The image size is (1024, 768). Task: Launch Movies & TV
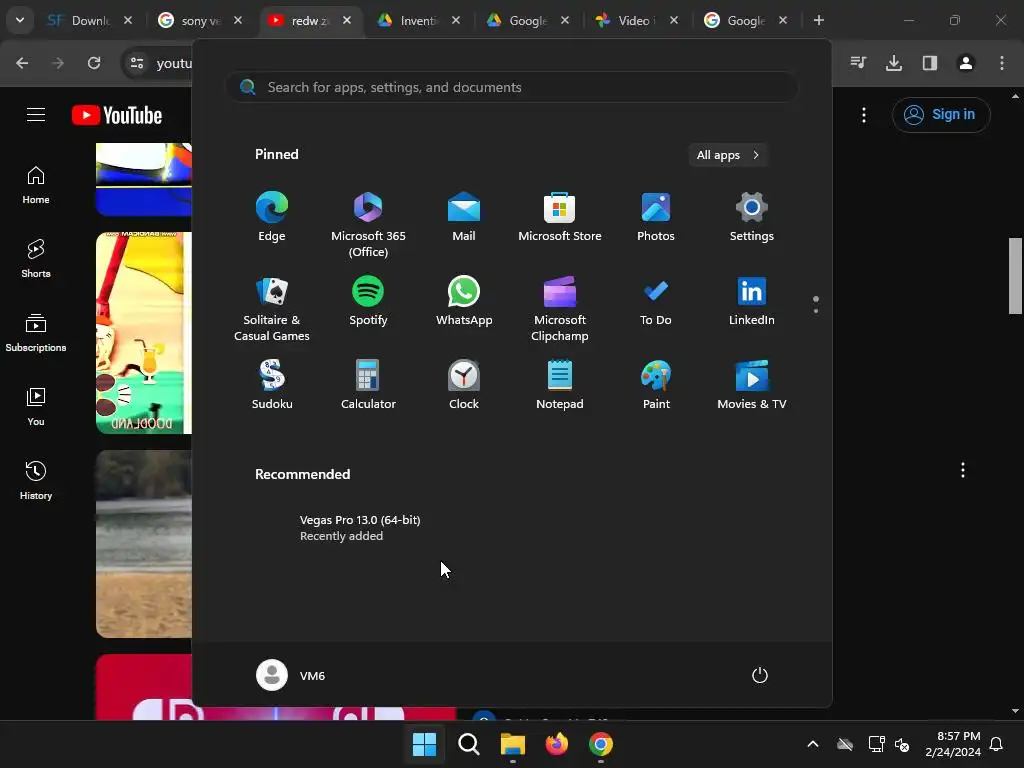coord(752,385)
